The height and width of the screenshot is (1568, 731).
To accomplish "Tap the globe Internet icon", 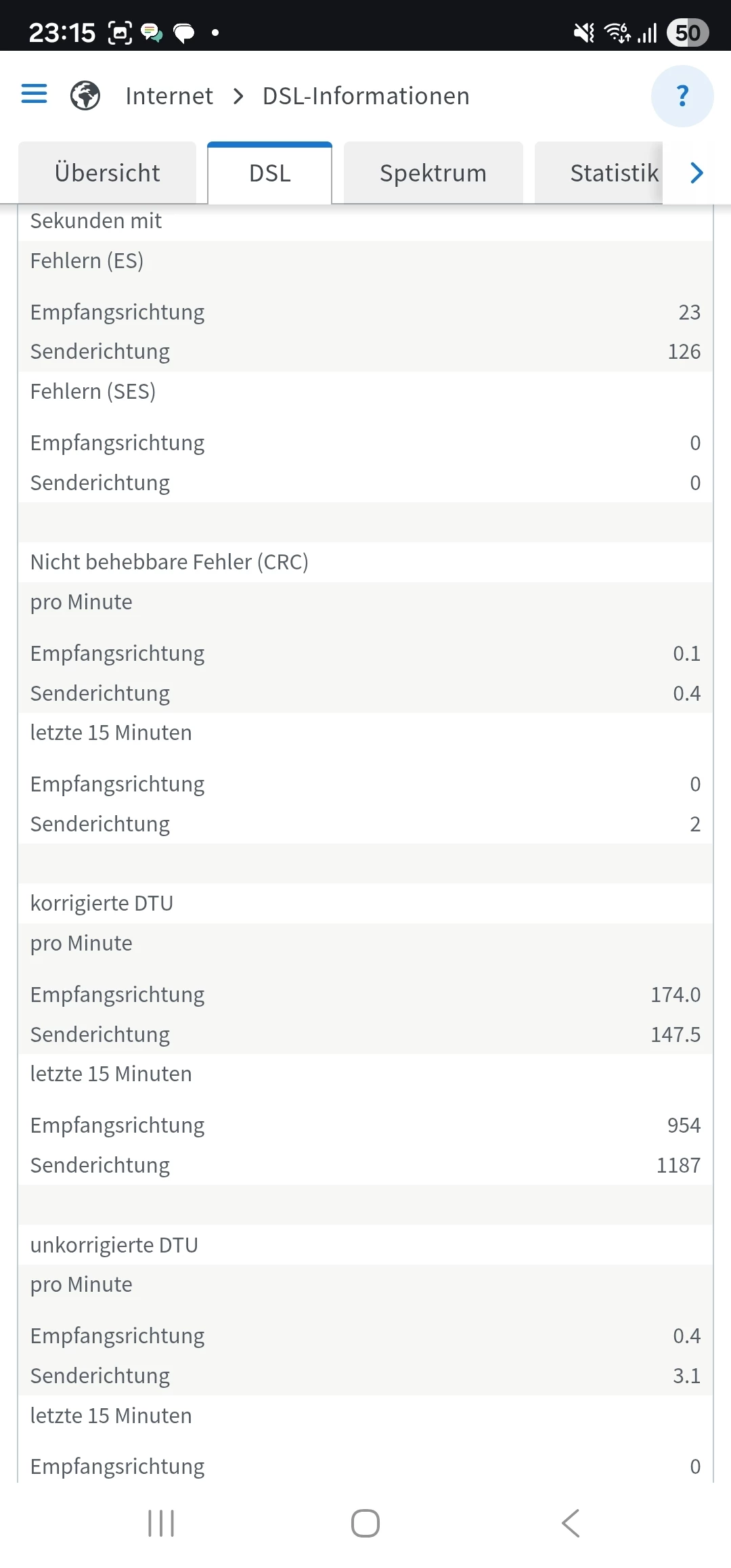I will (x=85, y=95).
